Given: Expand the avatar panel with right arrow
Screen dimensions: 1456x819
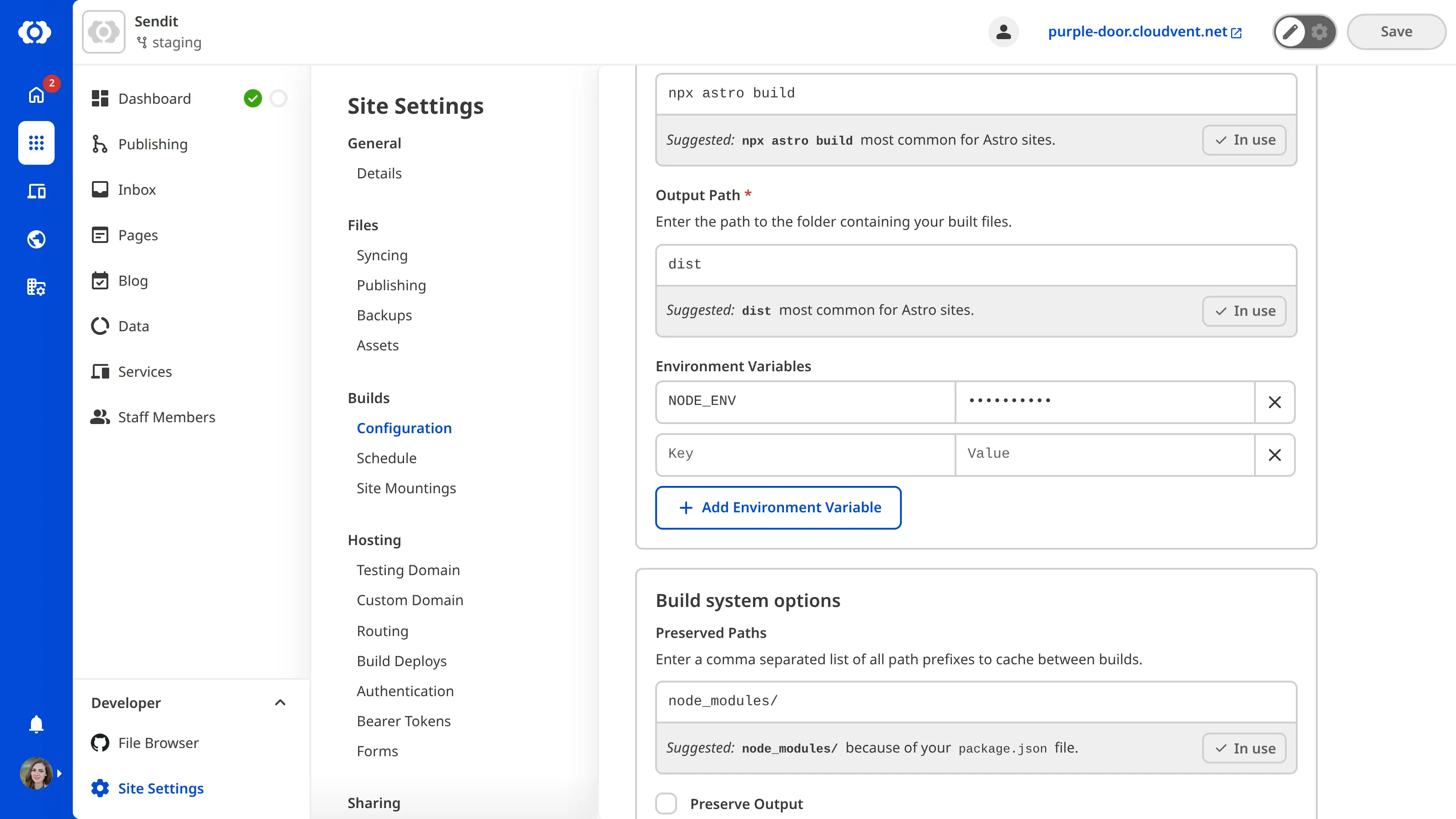Looking at the screenshot, I should (60, 773).
